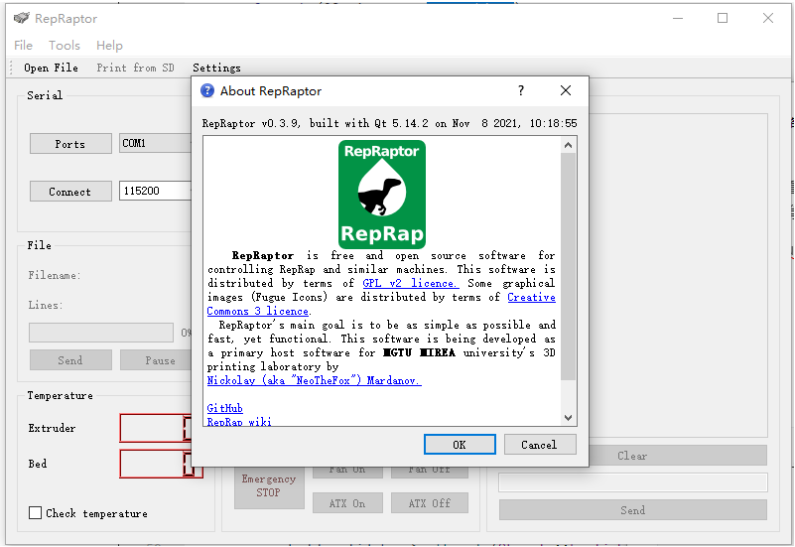Click the scroll down arrow in About text
The width and height of the screenshot is (795, 547).
click(568, 418)
